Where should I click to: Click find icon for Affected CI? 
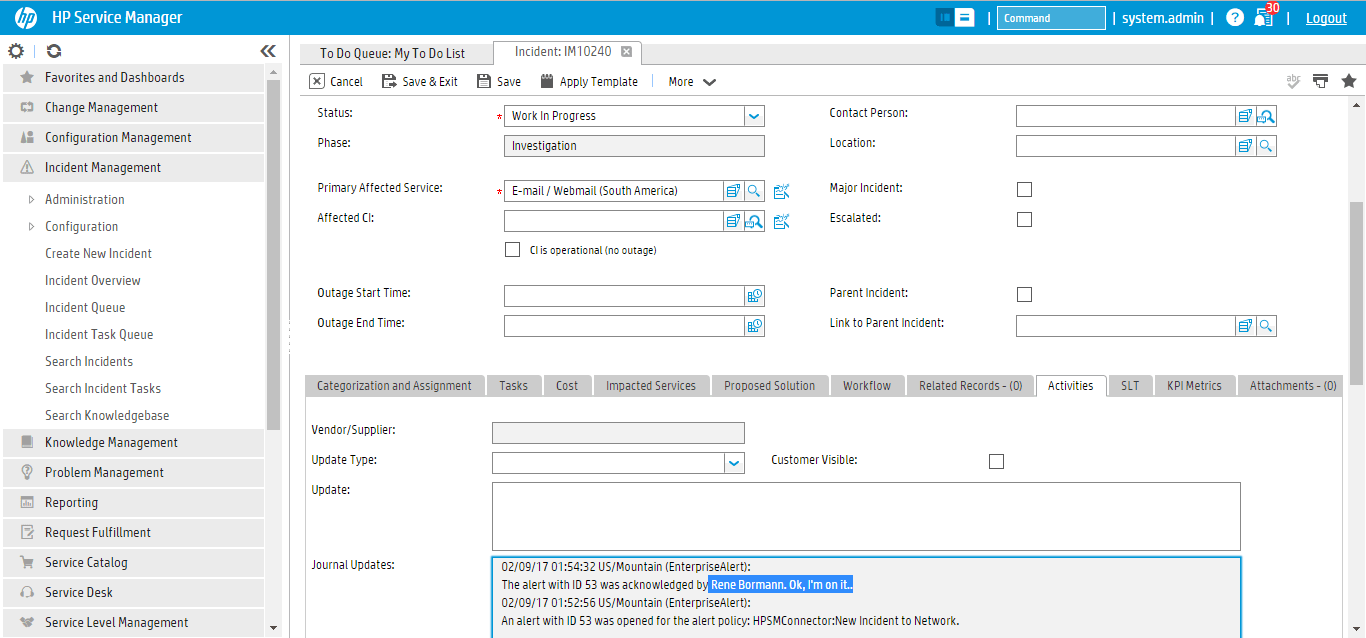pos(754,221)
